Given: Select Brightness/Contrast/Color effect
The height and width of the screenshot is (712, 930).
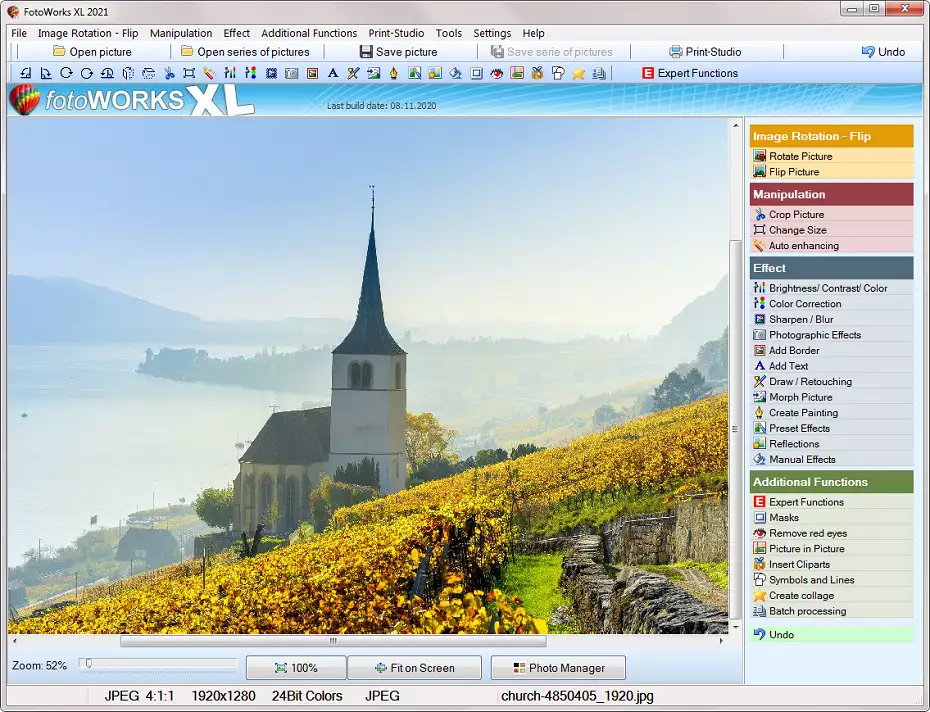Looking at the screenshot, I should [x=827, y=288].
